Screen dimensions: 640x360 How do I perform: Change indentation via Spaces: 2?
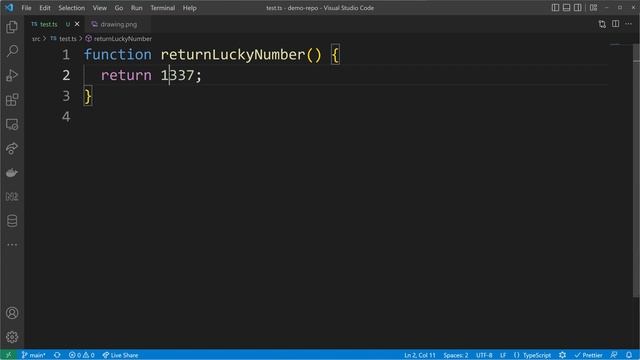[456, 355]
